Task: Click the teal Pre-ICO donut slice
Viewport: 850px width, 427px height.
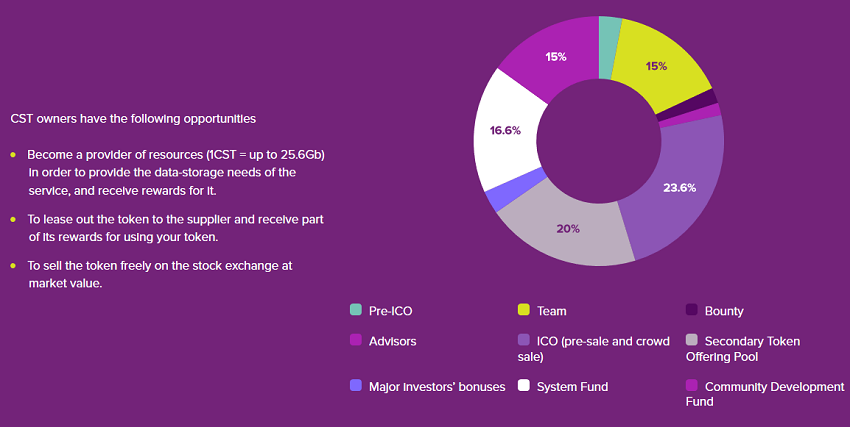Action: click(609, 32)
